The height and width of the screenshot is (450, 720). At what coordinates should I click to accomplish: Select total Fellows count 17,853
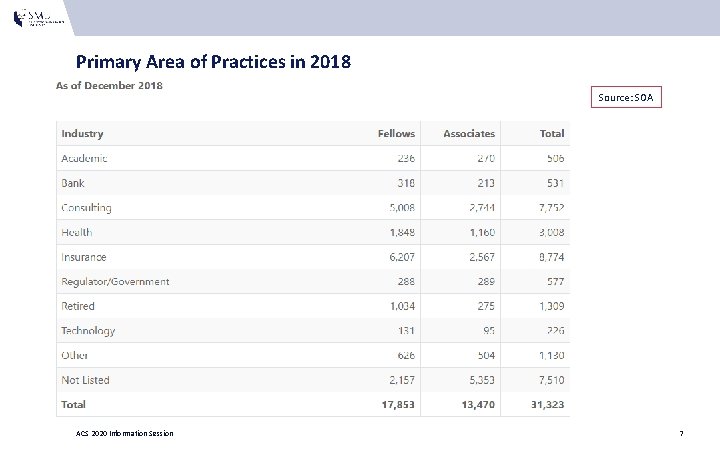(x=398, y=405)
